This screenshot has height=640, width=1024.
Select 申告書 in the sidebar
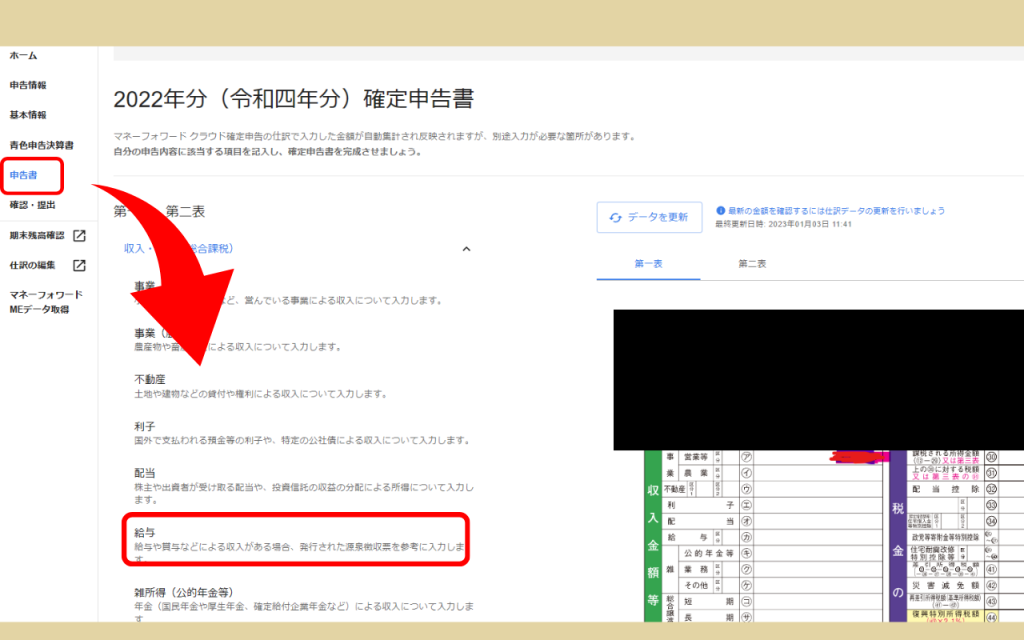pyautogui.click(x=24, y=176)
